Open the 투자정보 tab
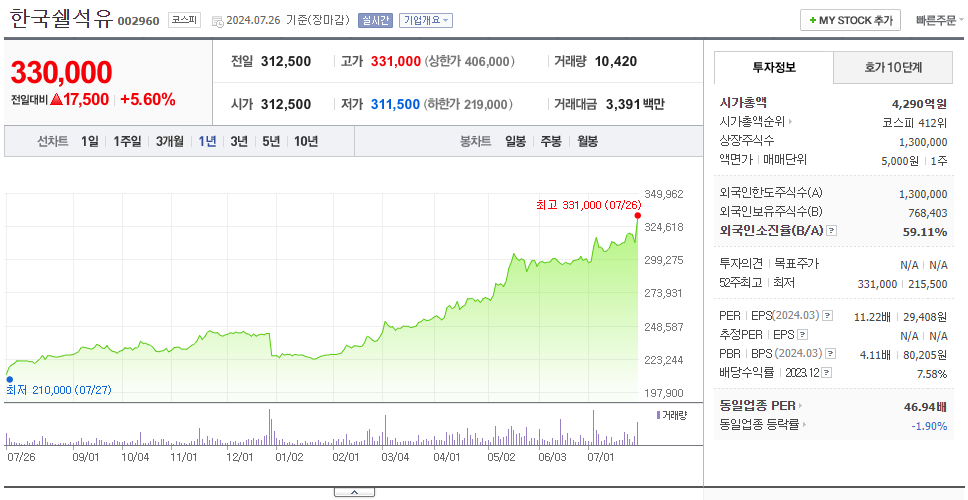The height and width of the screenshot is (500, 968). [x=774, y=68]
